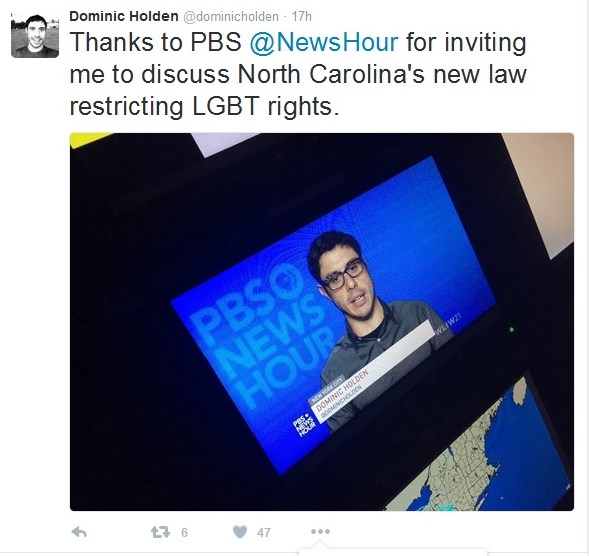Viewport: 589px width, 556px height.
Task: Click the popup caret below the more icon
Action: point(320,545)
